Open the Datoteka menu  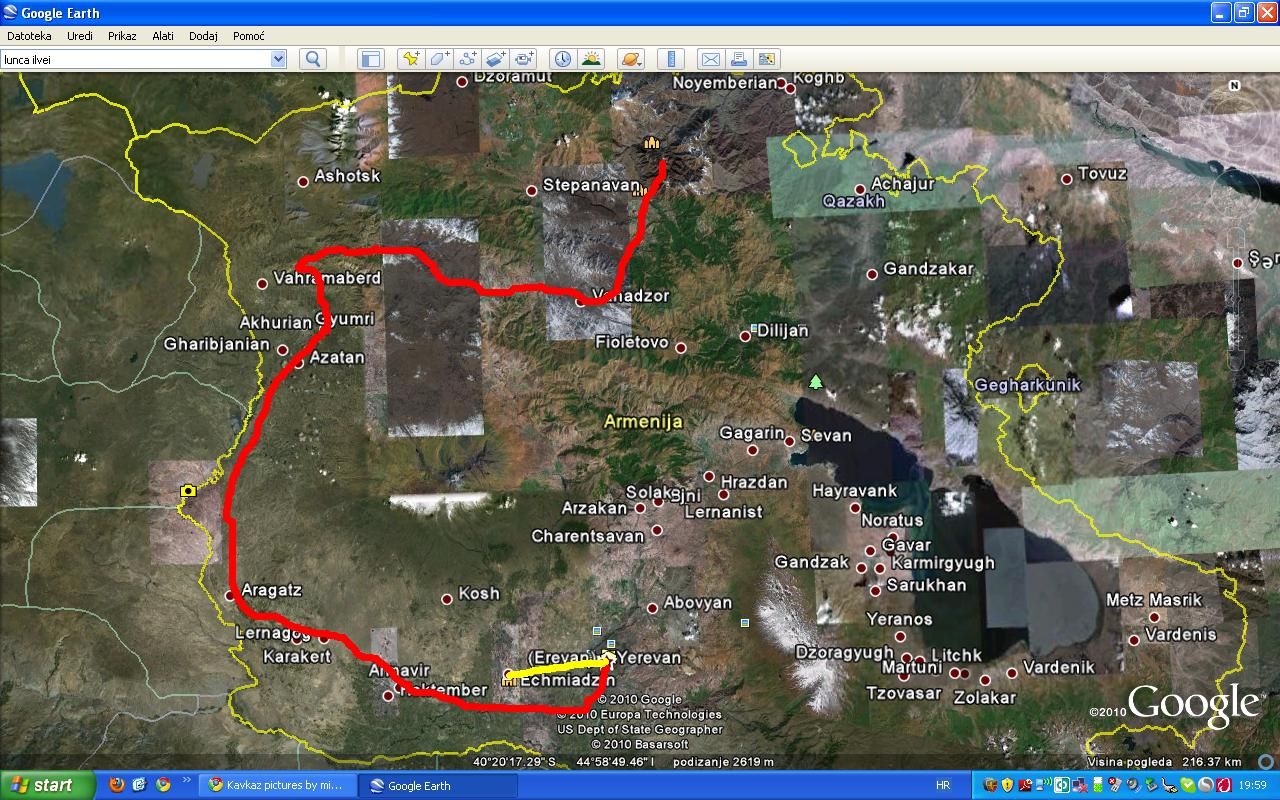click(29, 36)
